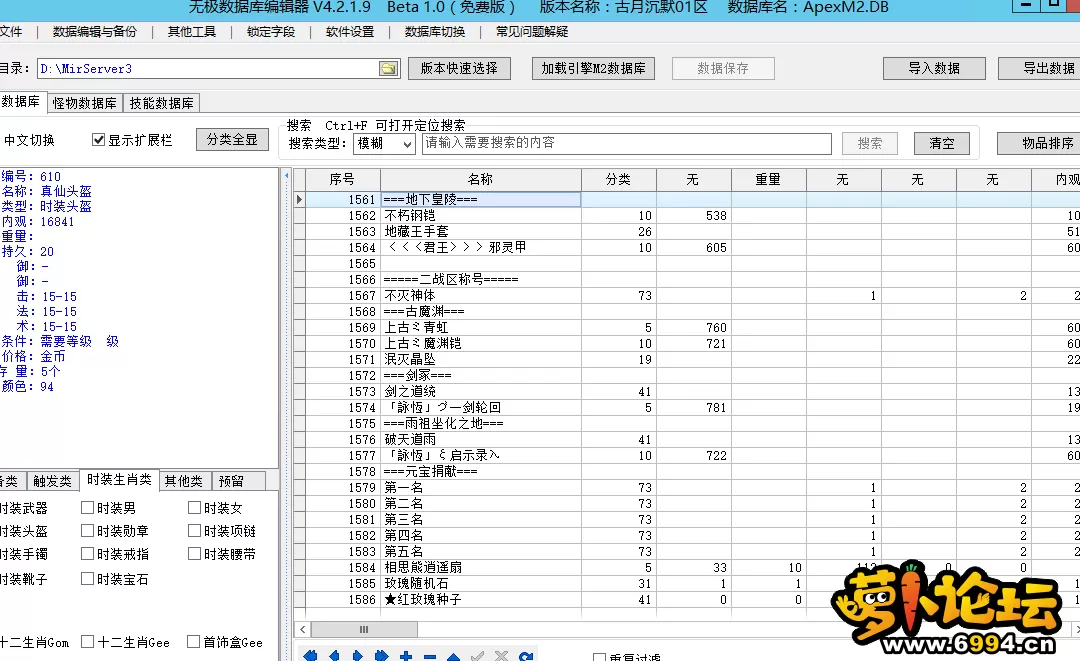The height and width of the screenshot is (661, 1080).
Task: Click the horizontal scrollbar thumb of grid
Action: 364,629
